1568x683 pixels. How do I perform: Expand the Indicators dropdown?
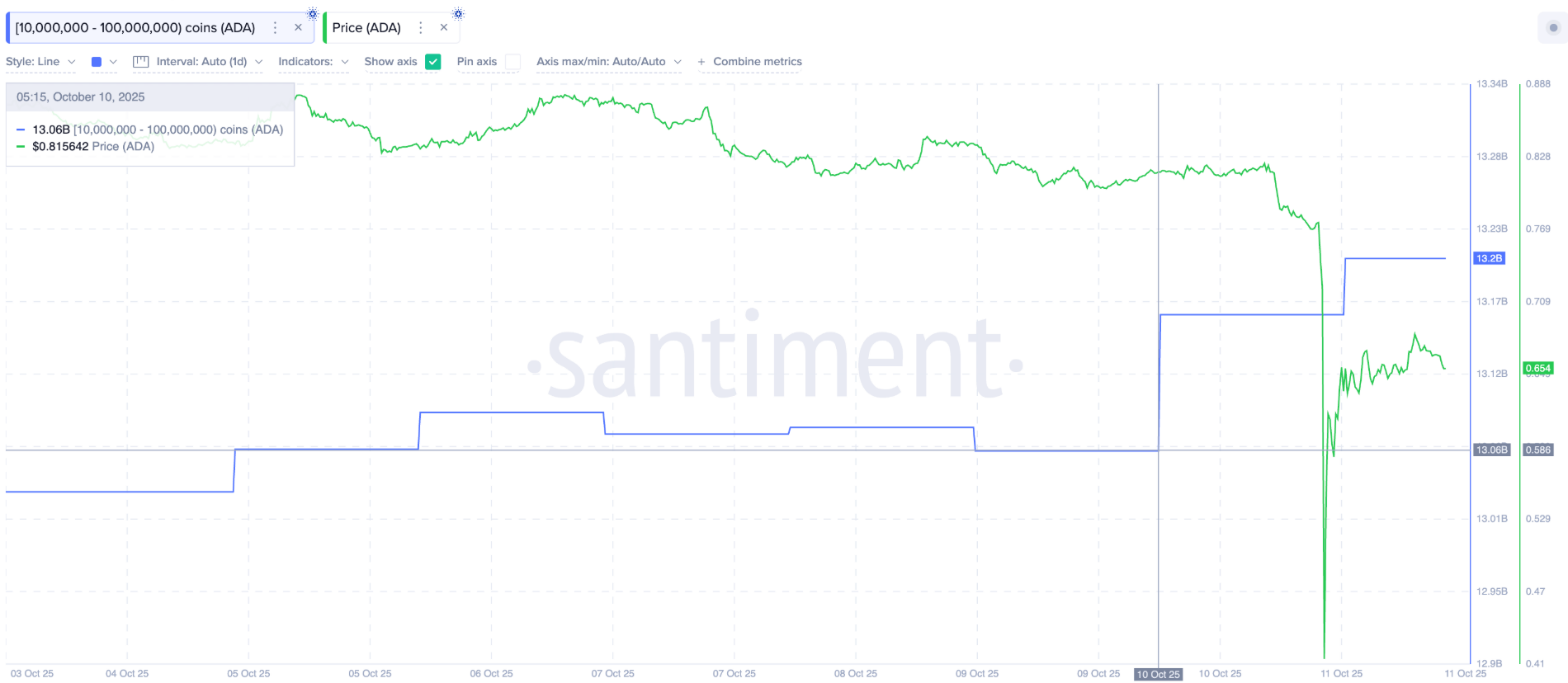(x=314, y=62)
